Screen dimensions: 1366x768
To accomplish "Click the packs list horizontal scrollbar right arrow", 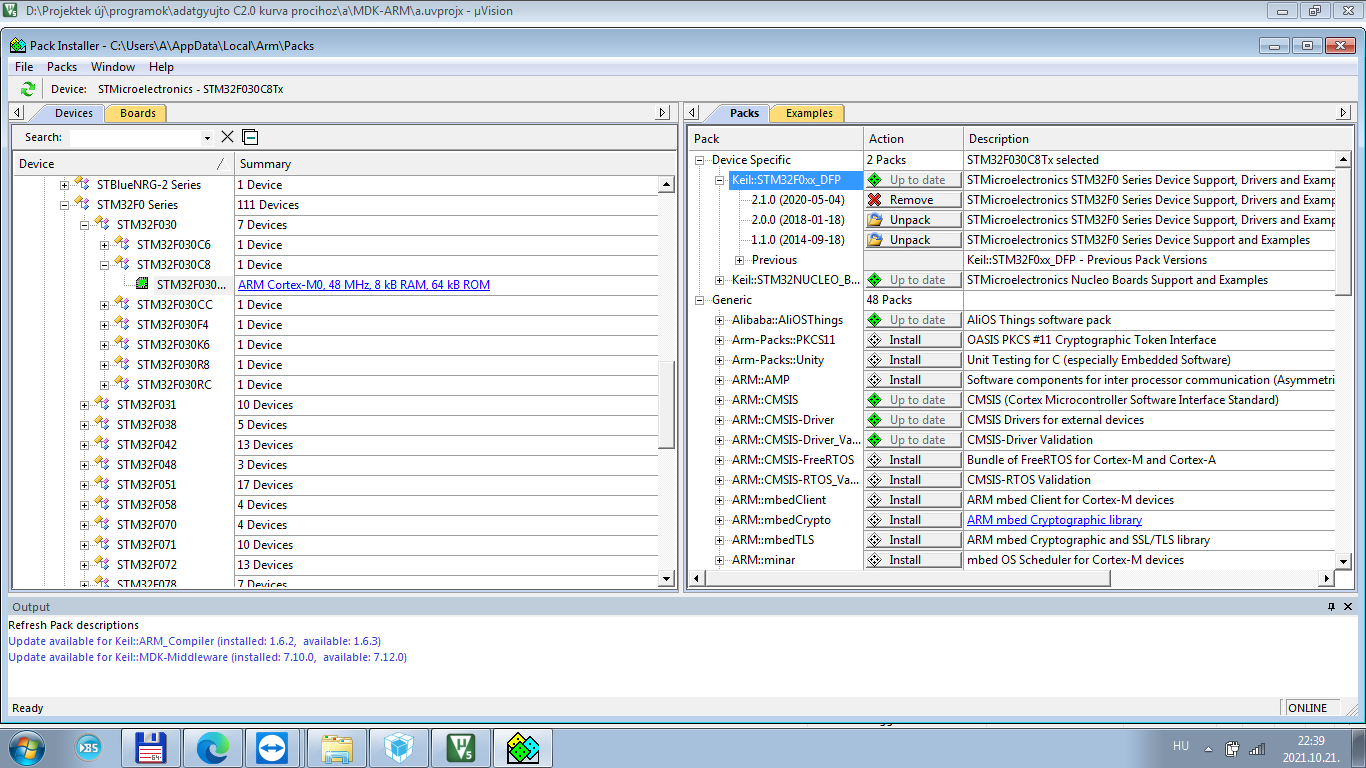I will [x=1327, y=578].
